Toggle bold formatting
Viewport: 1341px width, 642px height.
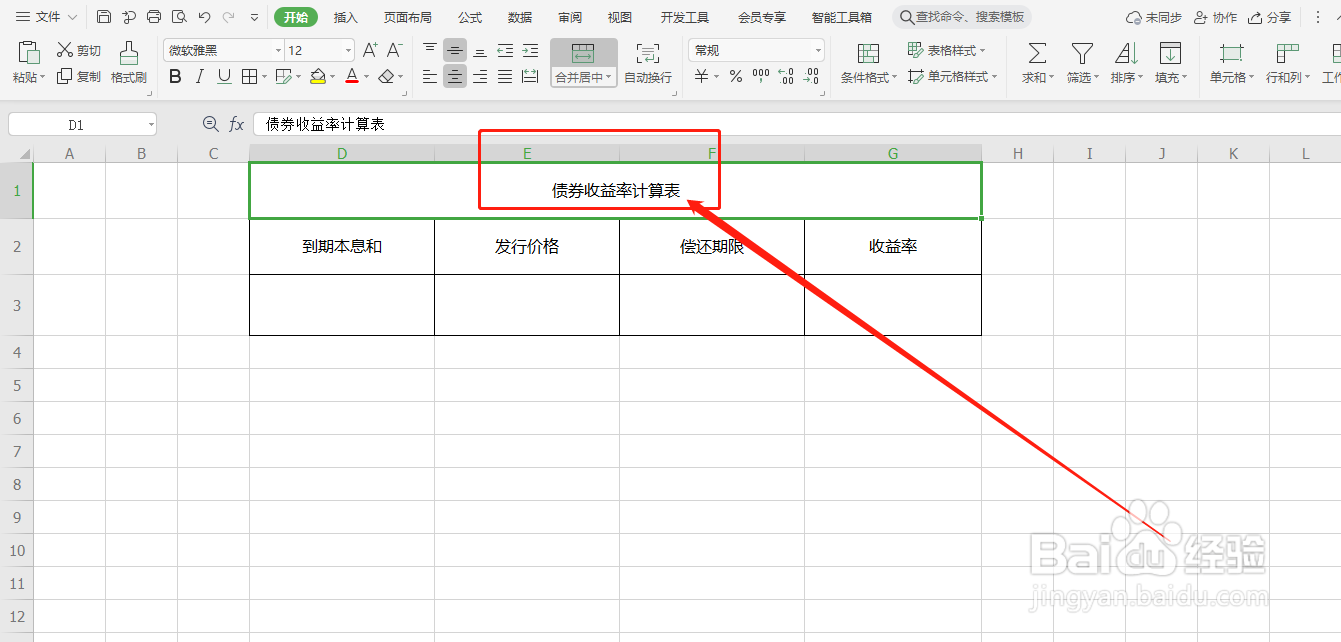tap(175, 76)
